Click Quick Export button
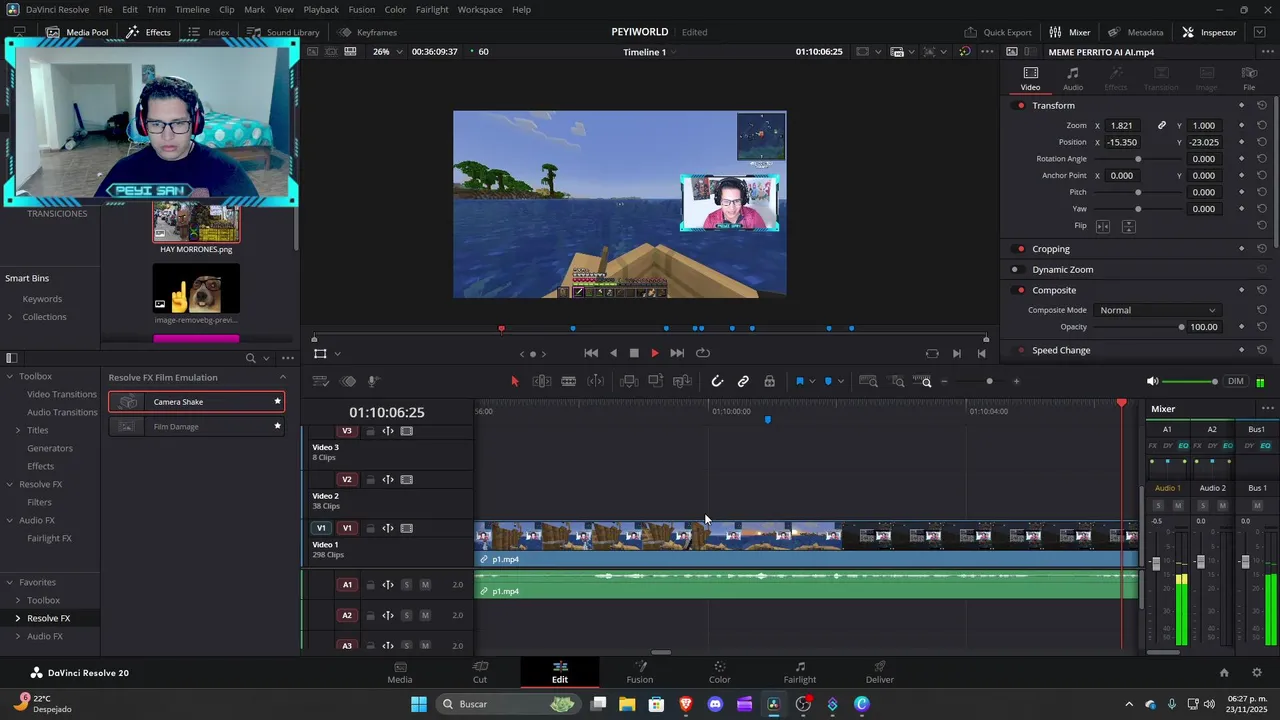The width and height of the screenshot is (1280, 720). tap(997, 32)
